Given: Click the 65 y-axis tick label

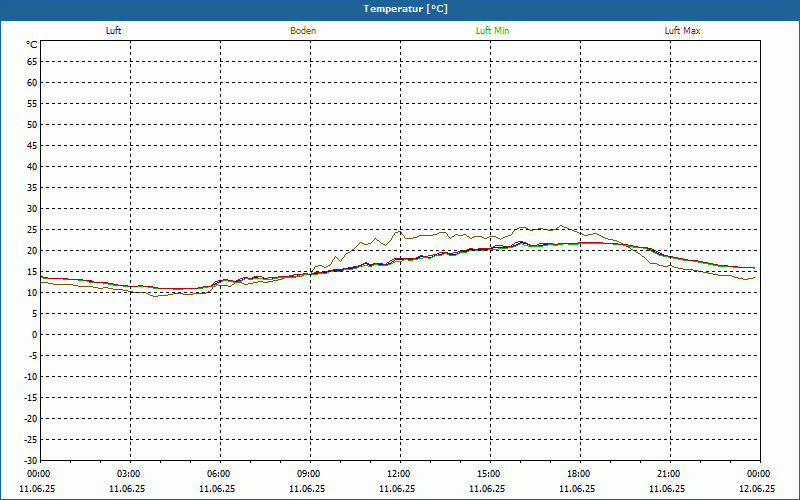Looking at the screenshot, I should (32, 62).
